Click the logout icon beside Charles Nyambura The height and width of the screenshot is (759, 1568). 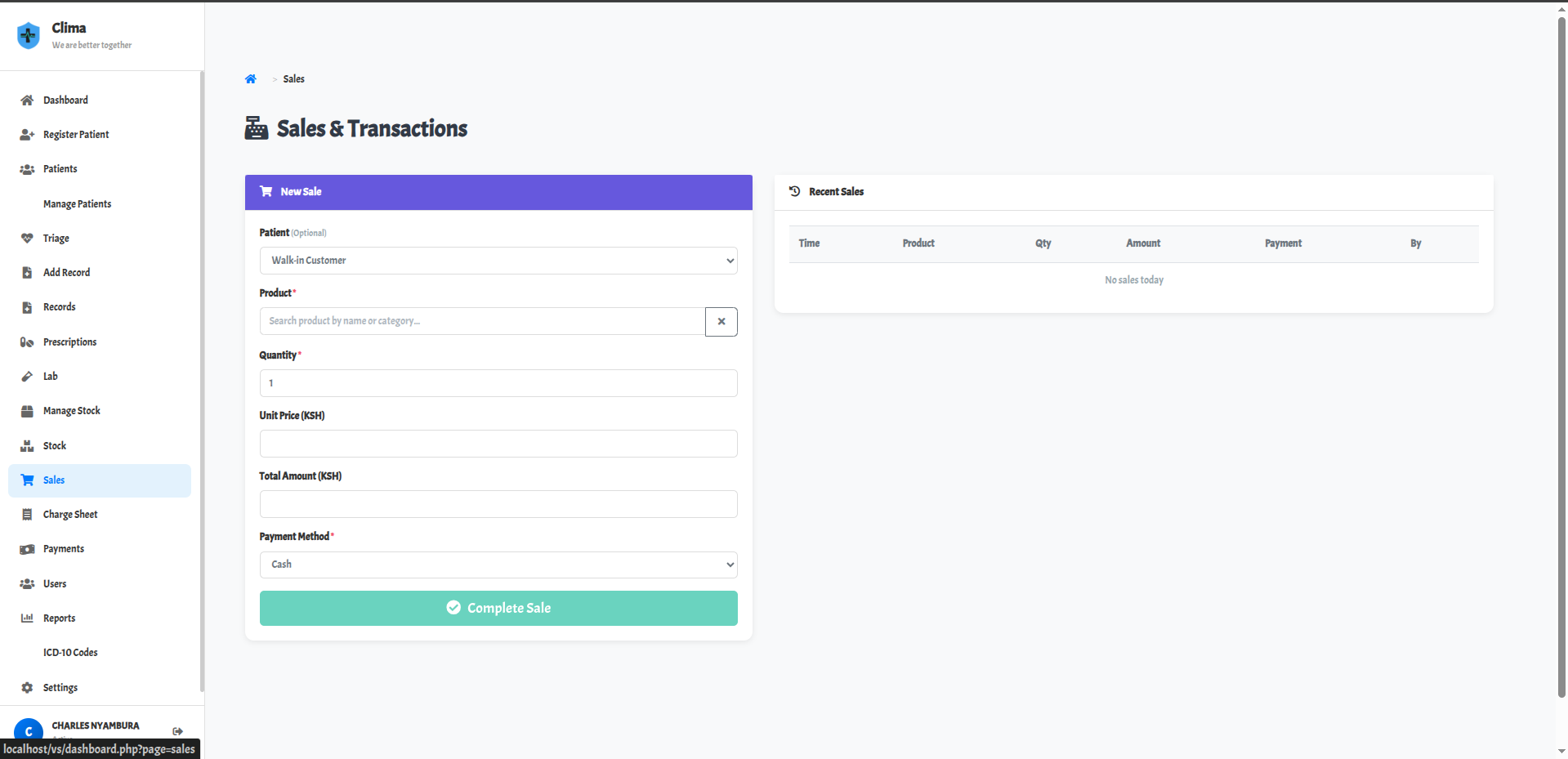[x=177, y=731]
